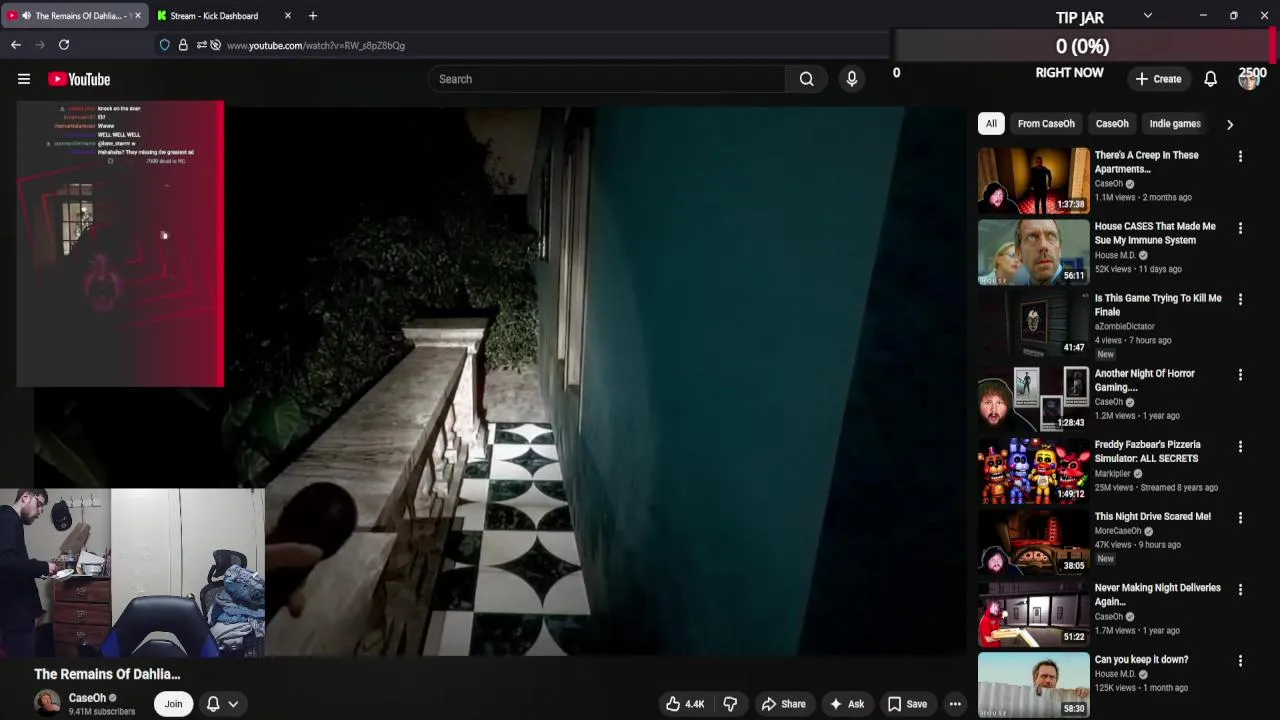Viewport: 1280px width, 720px height.
Task: Open options for Never Making Night Deliveries
Action: point(1240,589)
